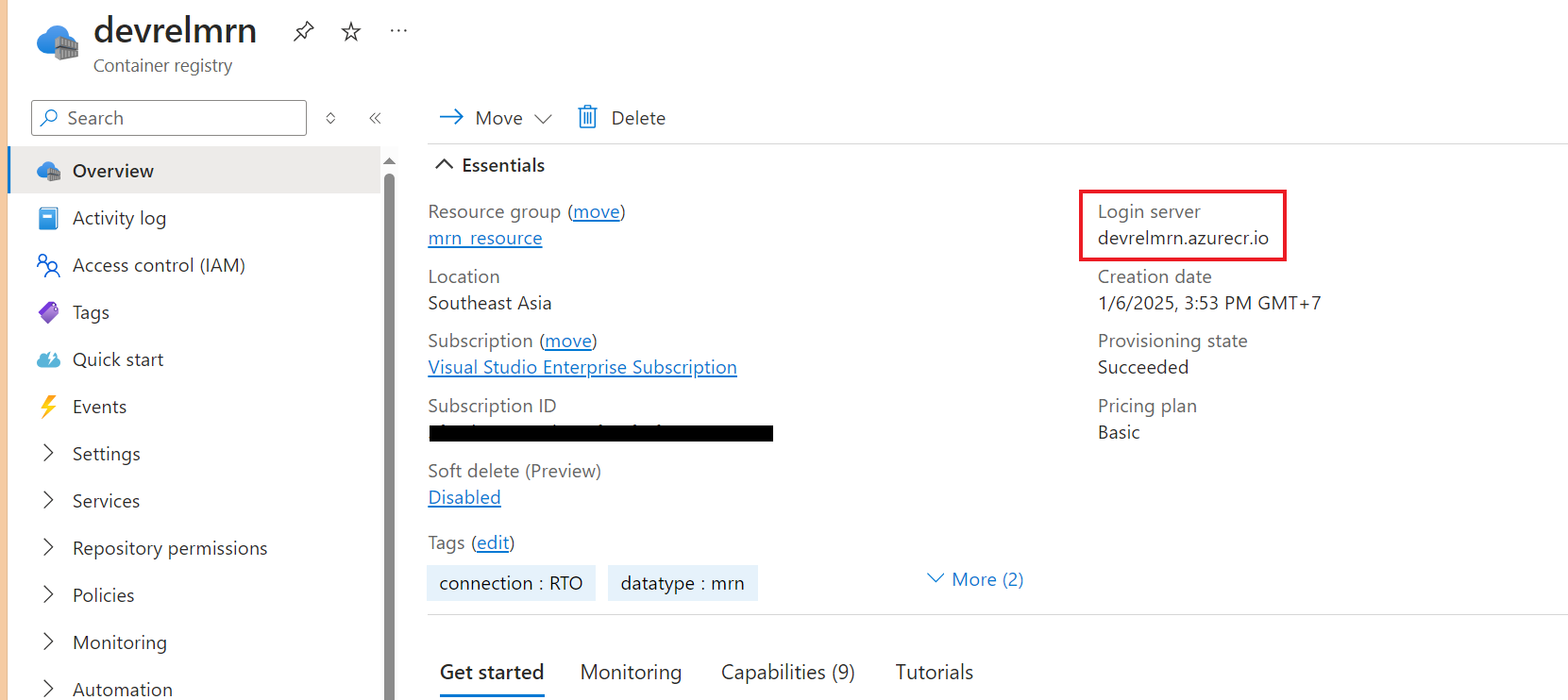
Task: Open the Move dropdown menu
Action: point(496,118)
